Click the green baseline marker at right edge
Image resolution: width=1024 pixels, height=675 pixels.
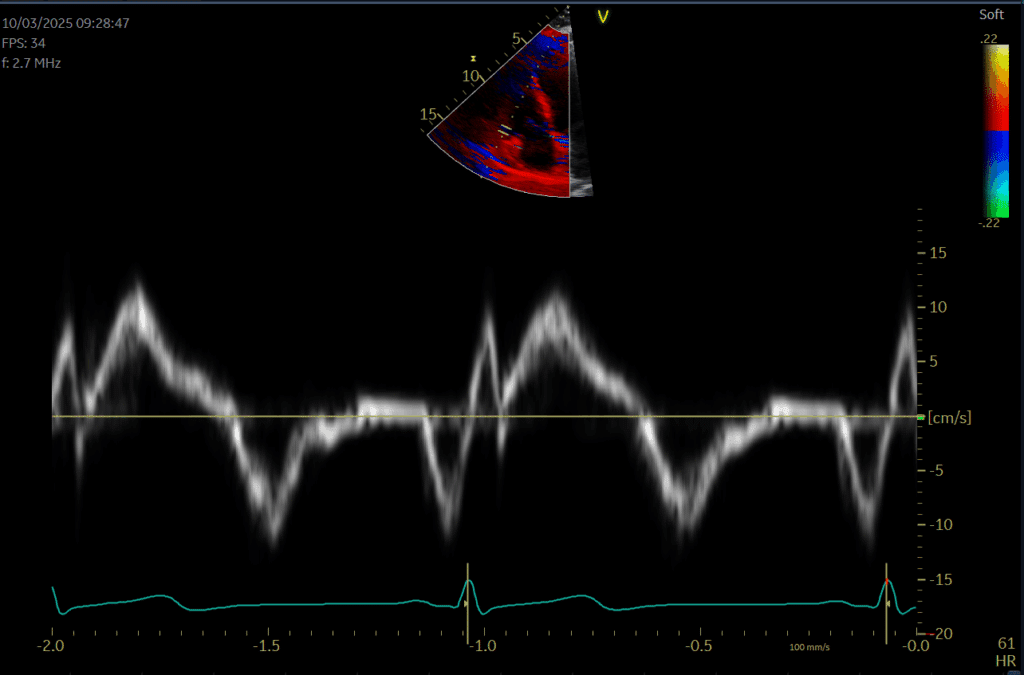point(921,417)
